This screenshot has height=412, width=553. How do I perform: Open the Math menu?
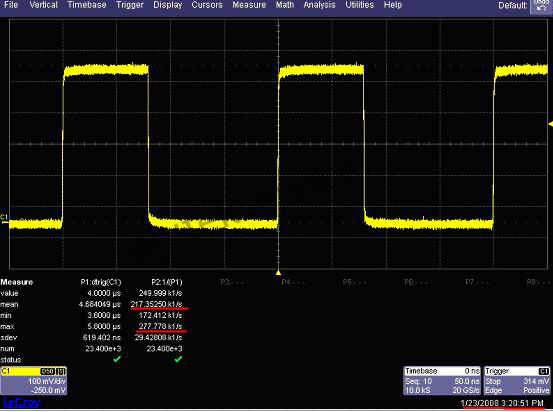pyautogui.click(x=285, y=5)
